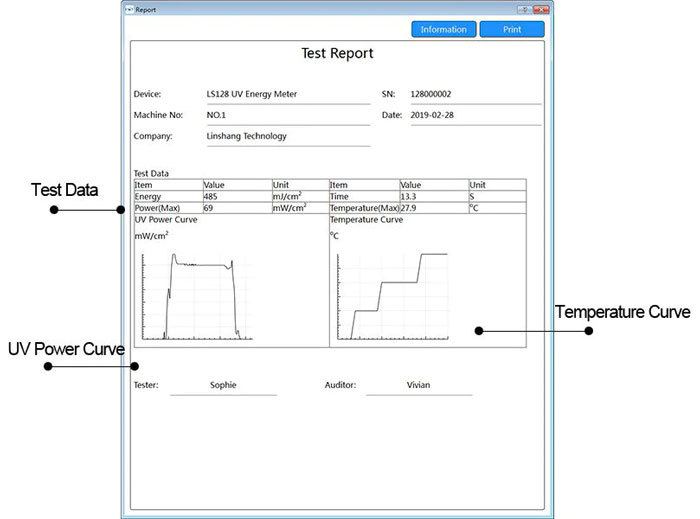This screenshot has height=519, width=700.
Task: Select the Machine No field NO.1
Action: [288, 116]
